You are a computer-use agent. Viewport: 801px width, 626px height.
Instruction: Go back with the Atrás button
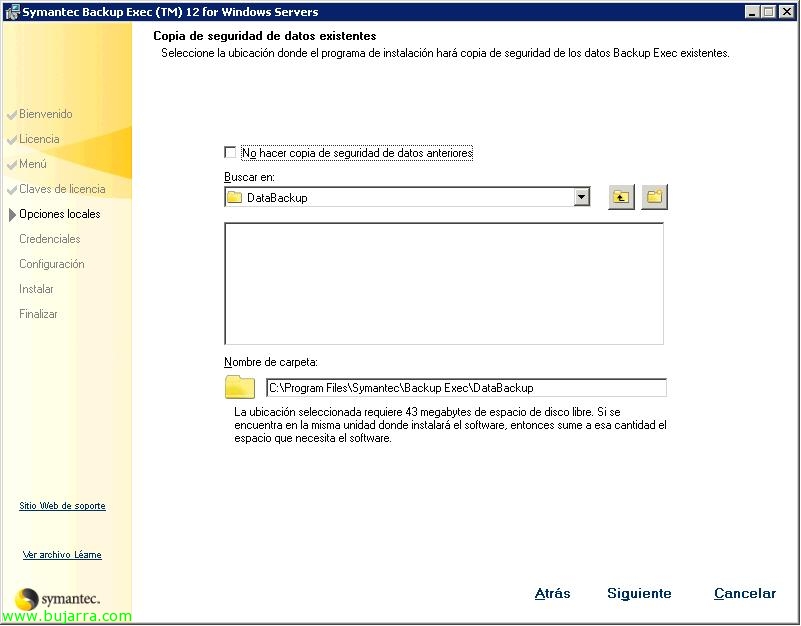(x=552, y=593)
